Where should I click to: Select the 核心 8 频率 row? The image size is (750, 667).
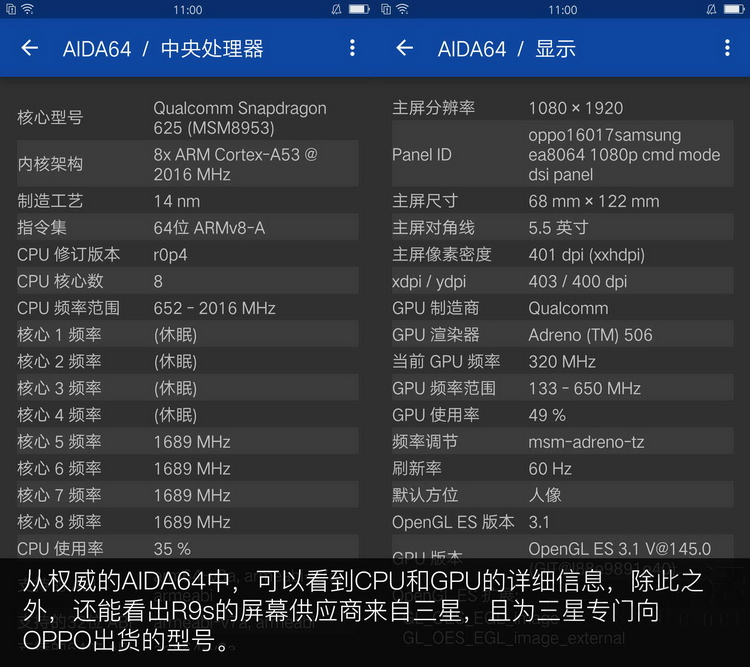pos(188,522)
